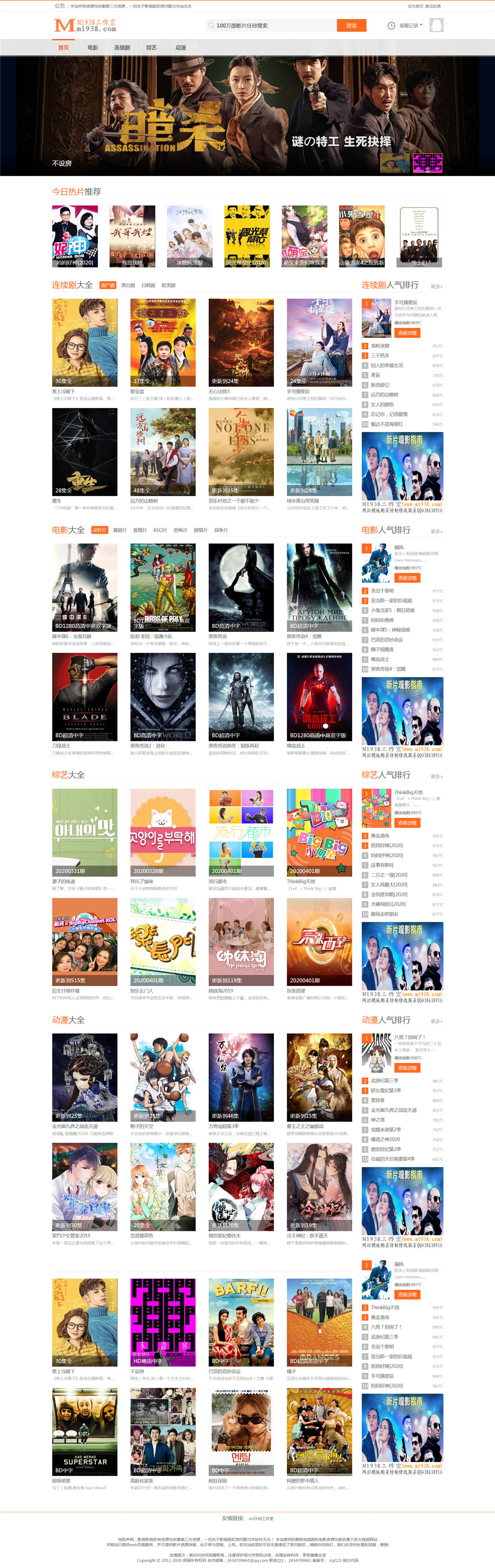Viewport: 495px width, 1568px height.
Task: Click the magnifier icon in search box
Action: point(211,25)
